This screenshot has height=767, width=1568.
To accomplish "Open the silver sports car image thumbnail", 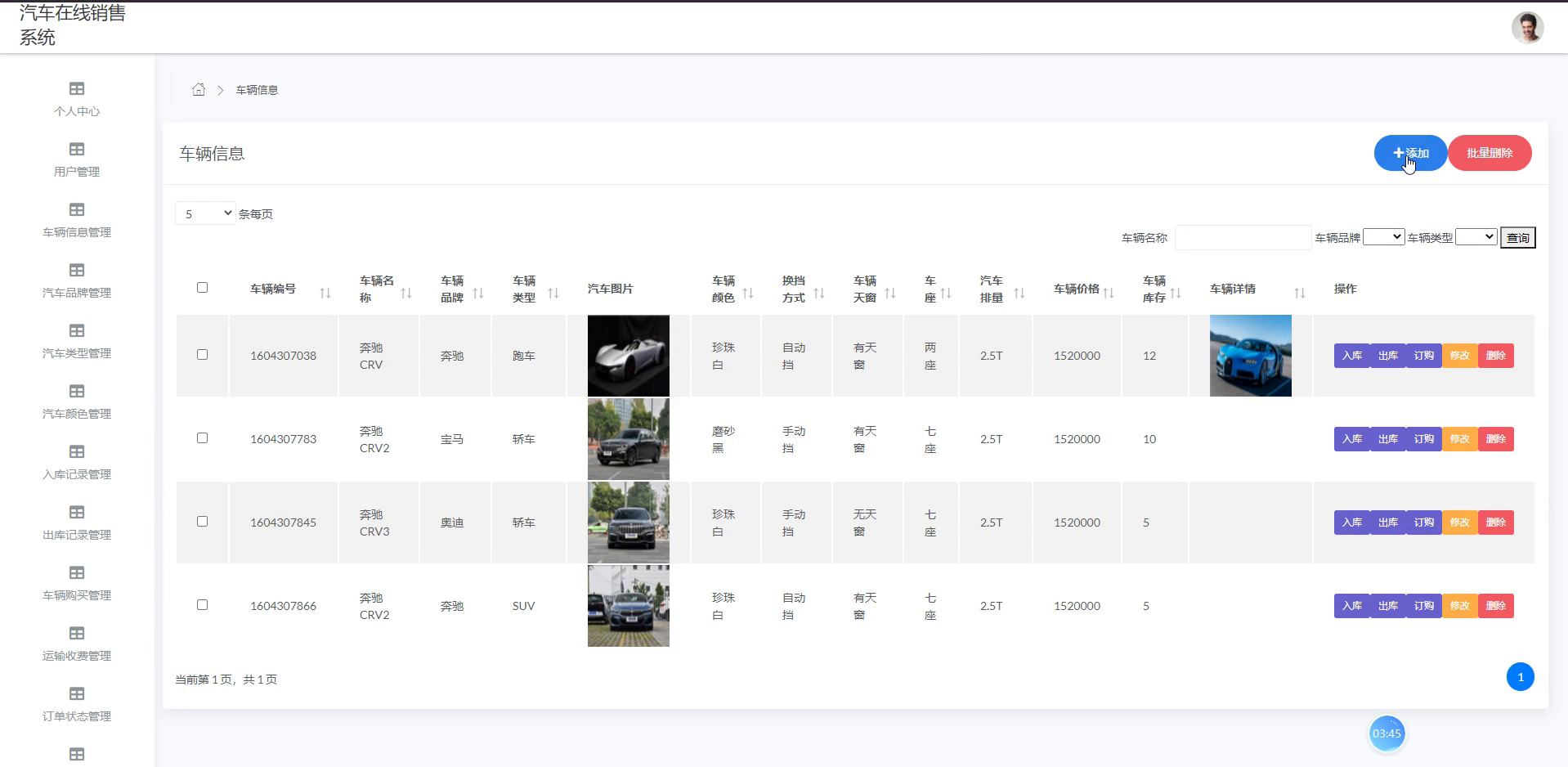I will point(629,356).
